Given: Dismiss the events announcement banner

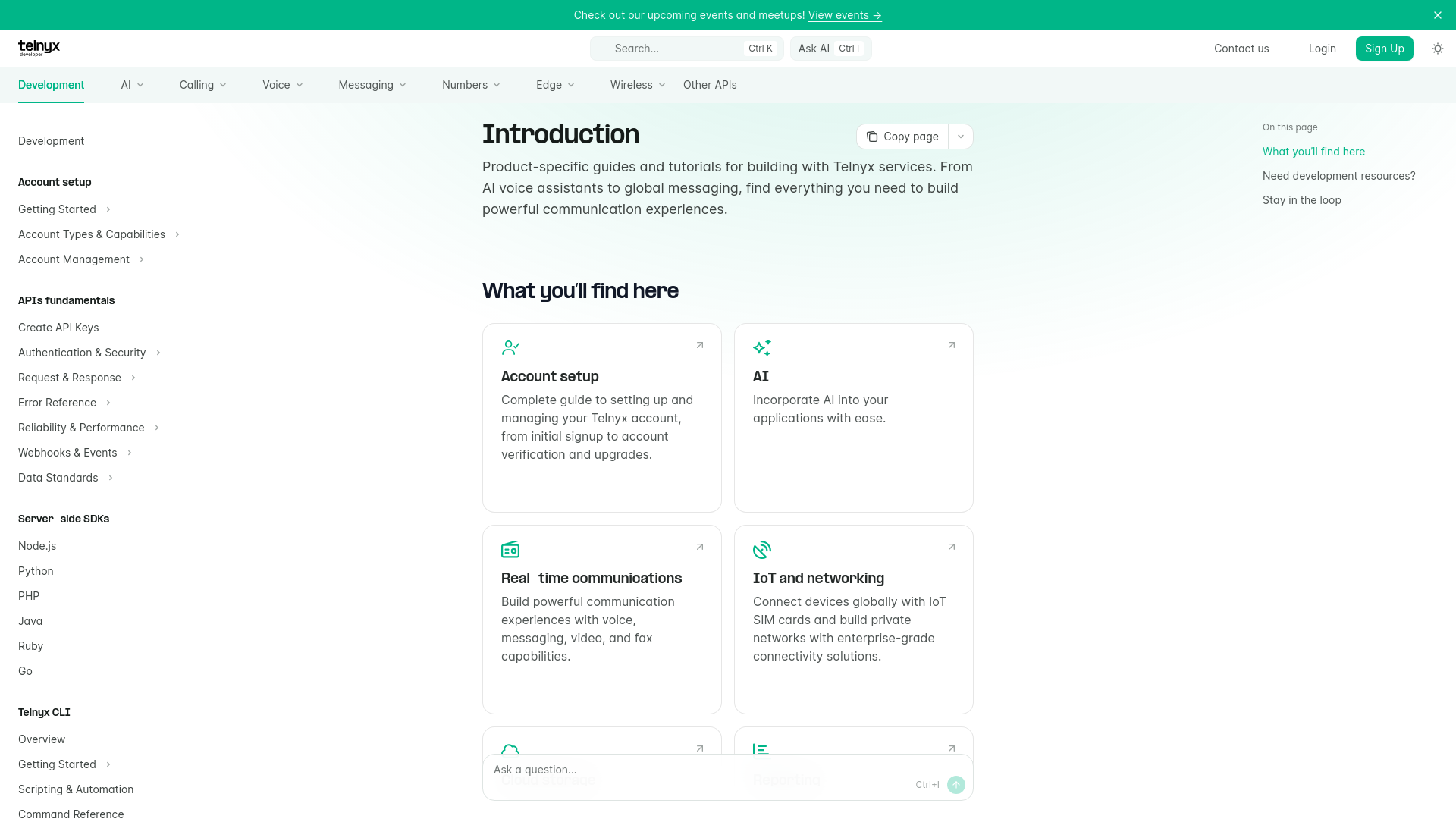Looking at the screenshot, I should point(1437,15).
